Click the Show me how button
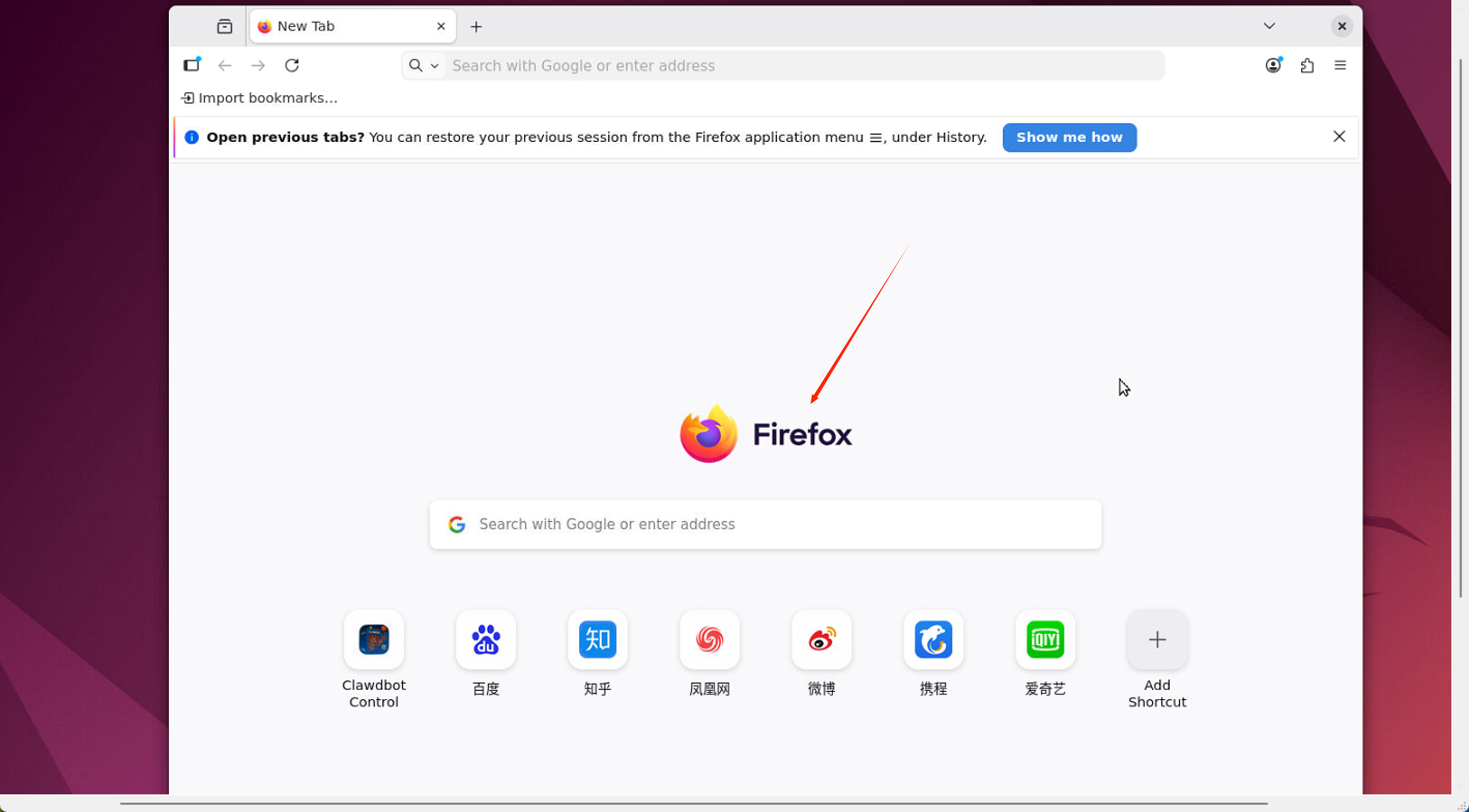 [x=1069, y=137]
